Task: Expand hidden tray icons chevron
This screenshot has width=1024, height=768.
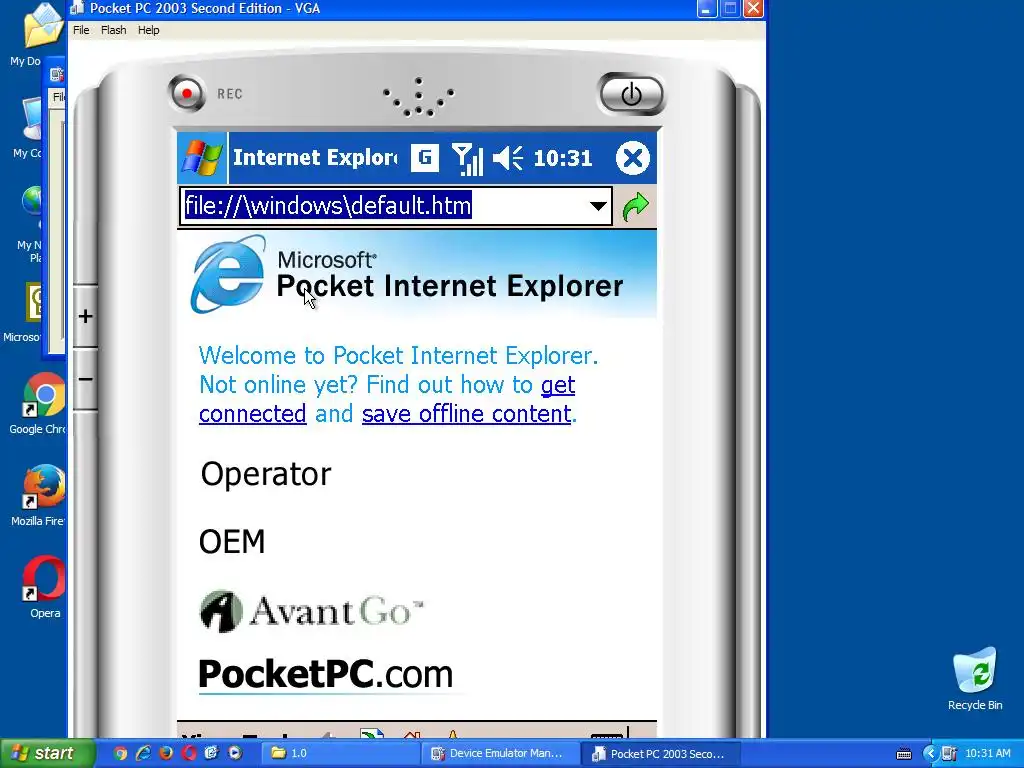Action: click(x=930, y=754)
